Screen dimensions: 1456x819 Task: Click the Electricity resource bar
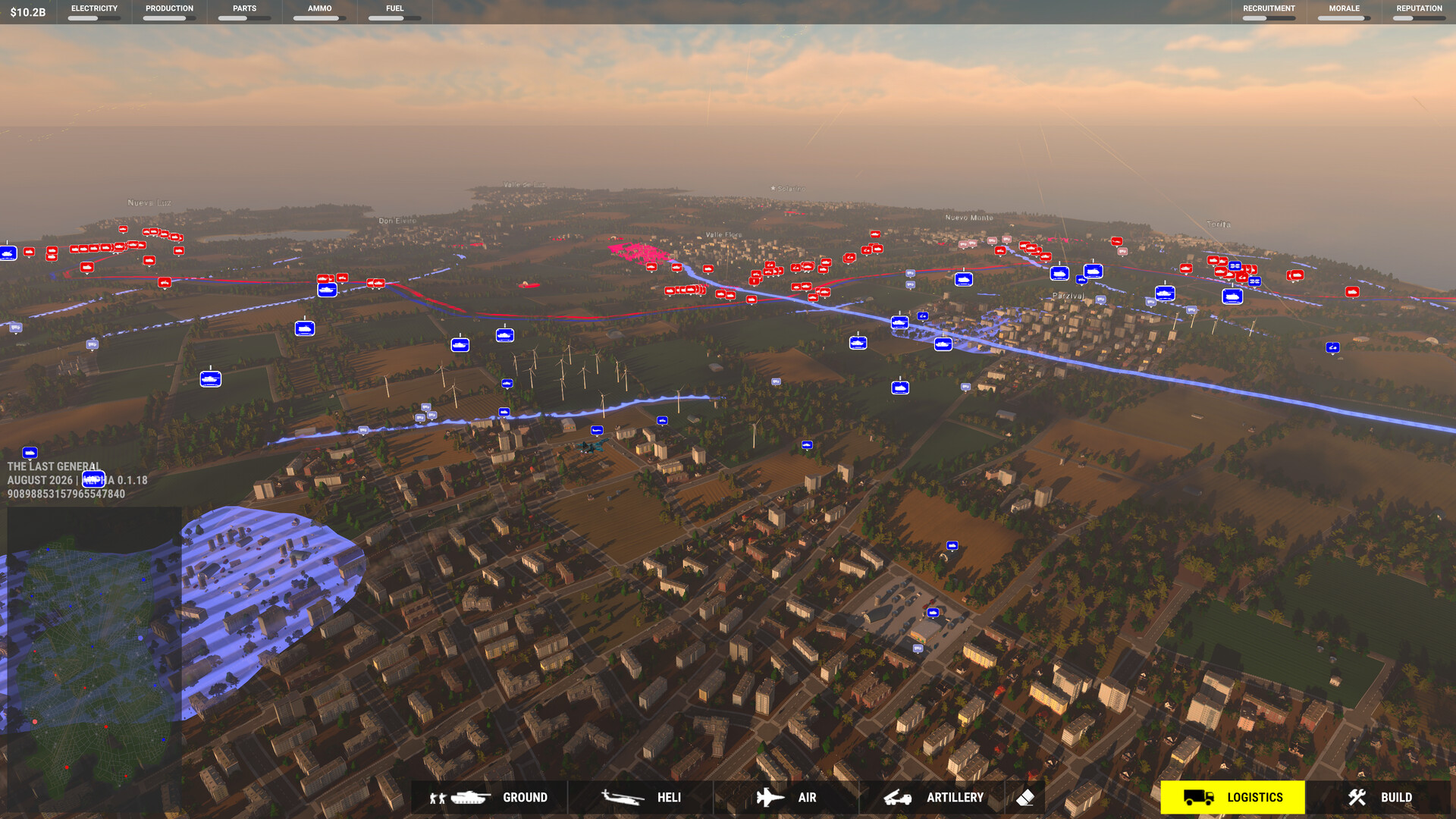click(94, 12)
